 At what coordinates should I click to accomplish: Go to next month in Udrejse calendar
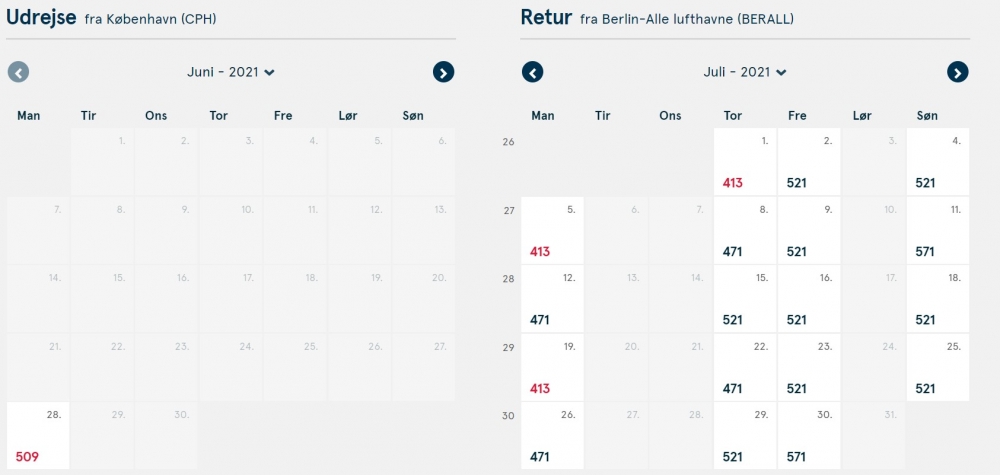443,72
